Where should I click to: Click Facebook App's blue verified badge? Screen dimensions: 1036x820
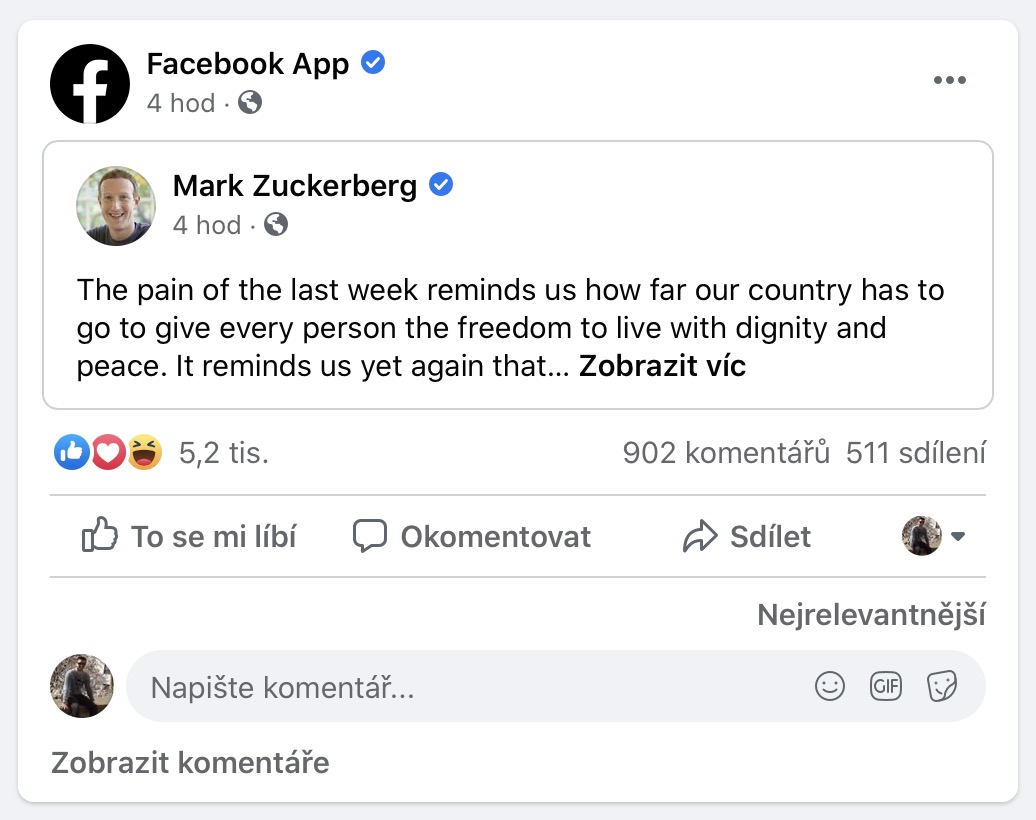374,64
